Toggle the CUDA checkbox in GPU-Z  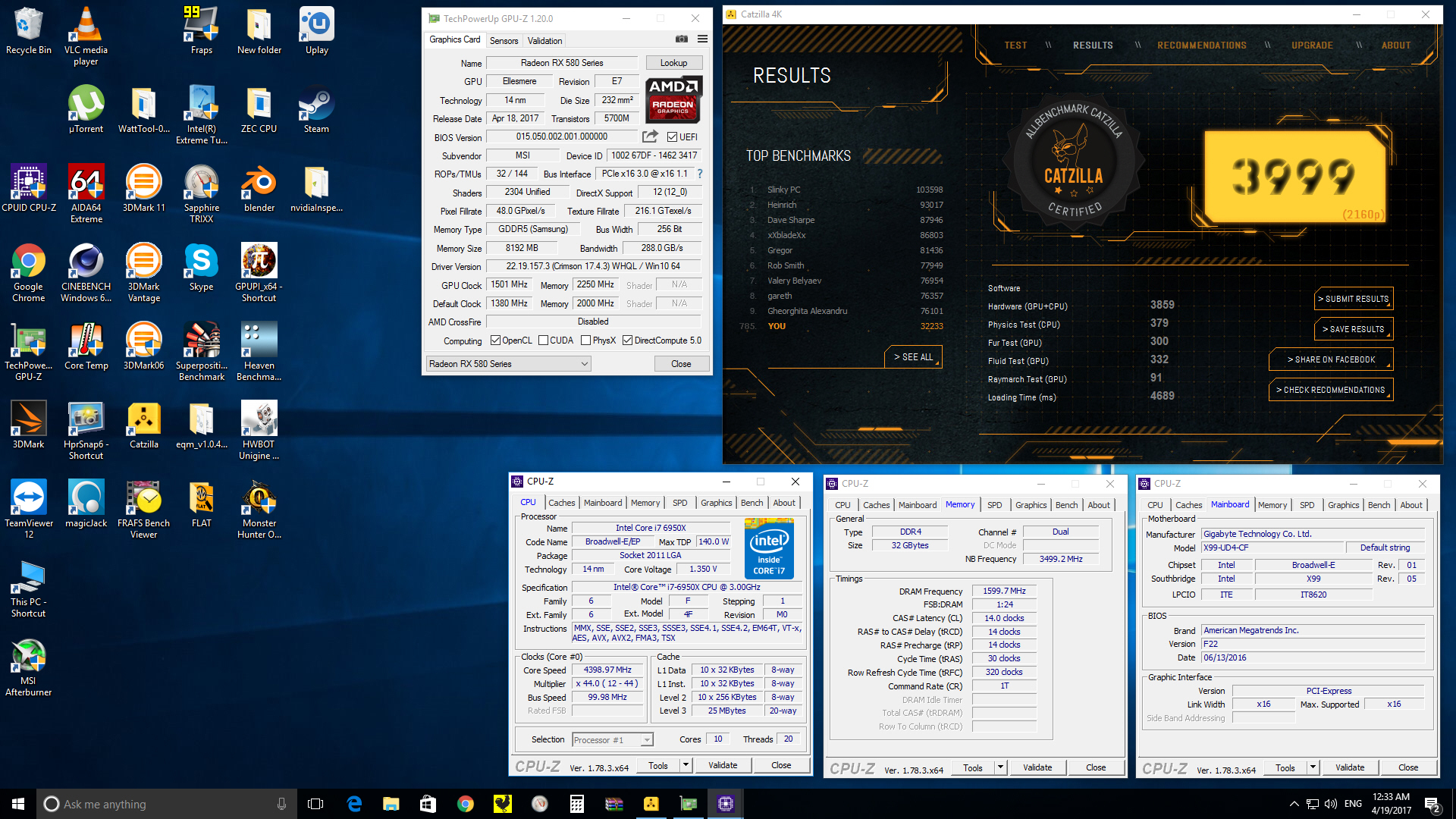543,340
